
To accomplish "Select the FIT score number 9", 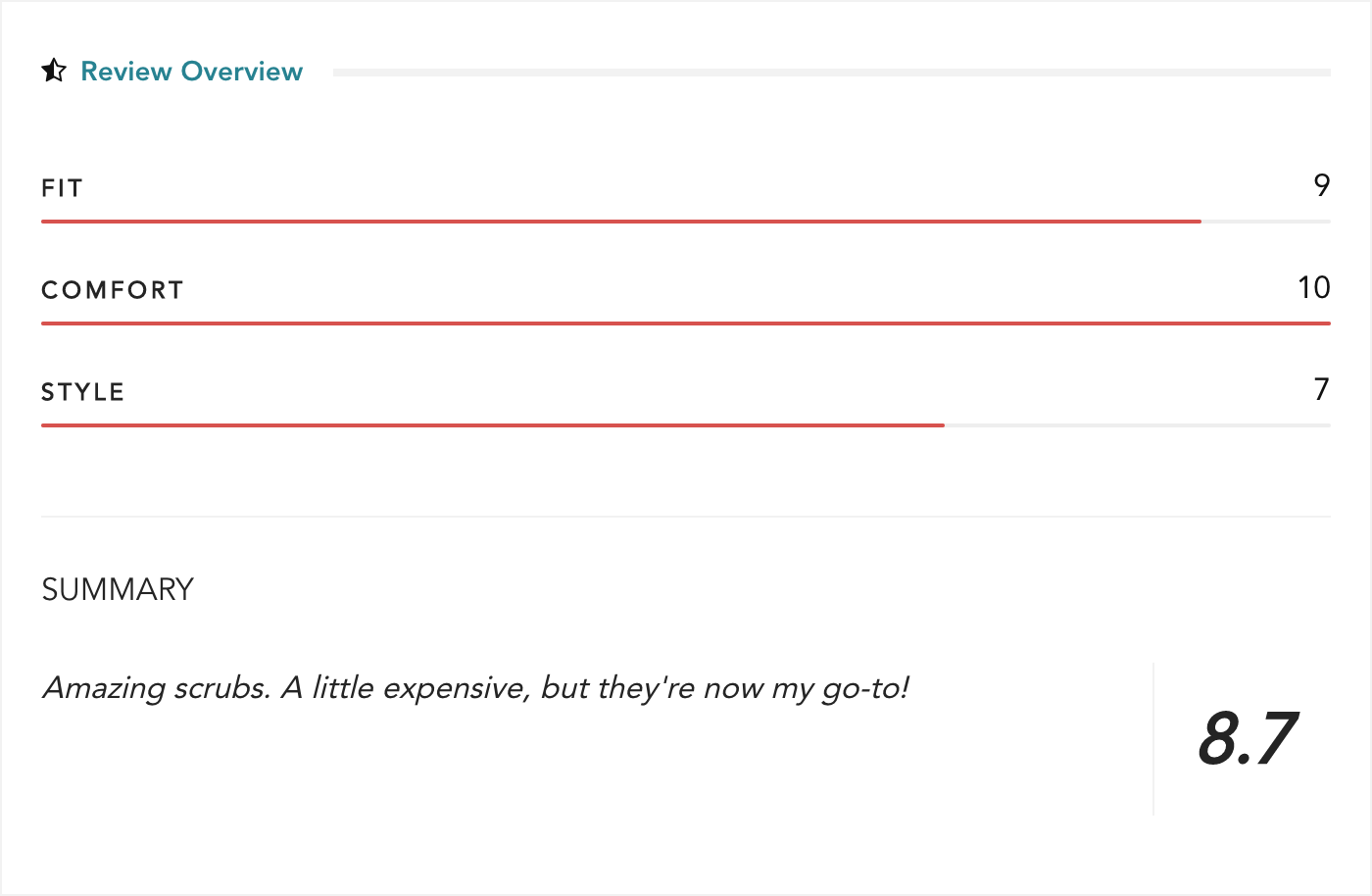I will 1322,185.
